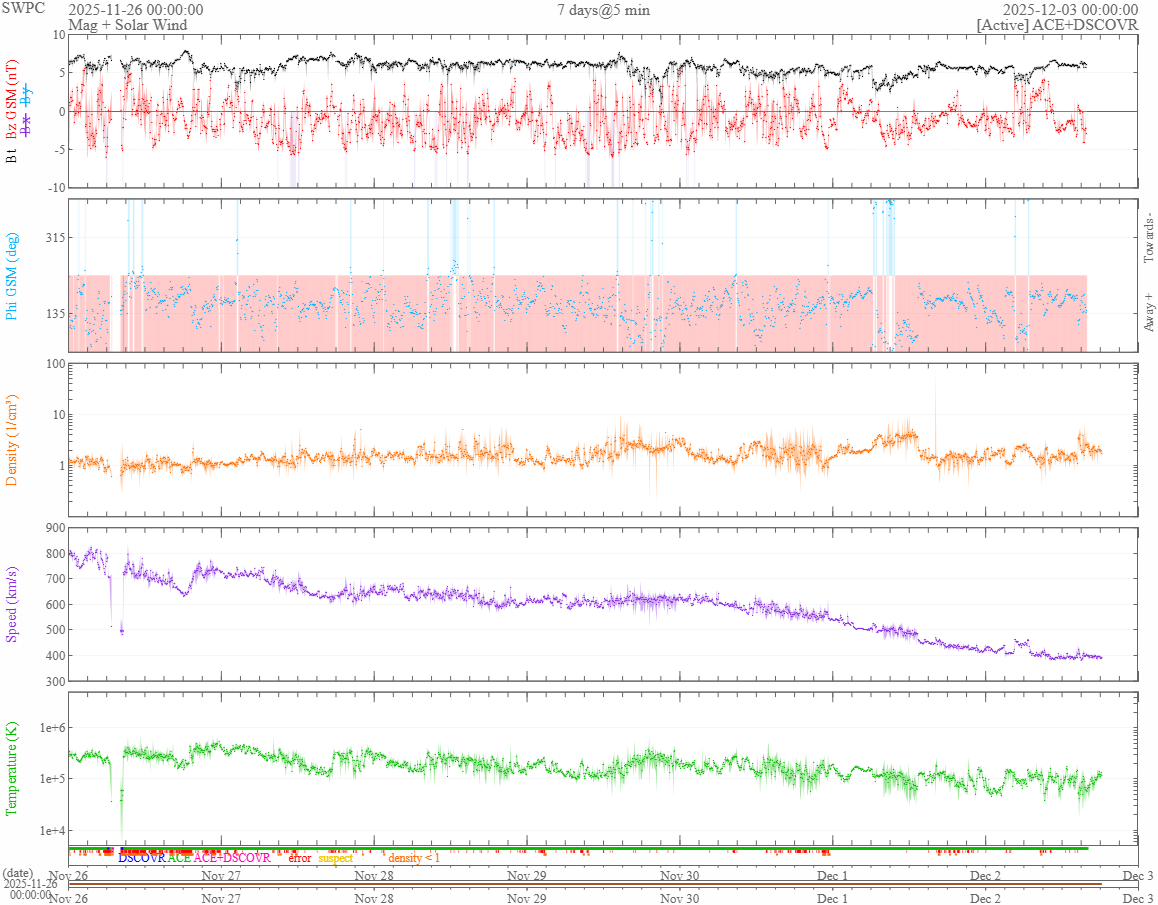This screenshot has width=1158, height=905.
Task: Open the '[Active] ACE+DSCOVR' source selector
Action: coord(1057,25)
